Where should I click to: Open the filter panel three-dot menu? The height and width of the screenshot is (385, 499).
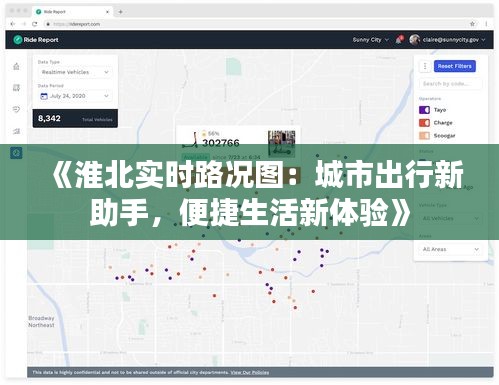425,66
